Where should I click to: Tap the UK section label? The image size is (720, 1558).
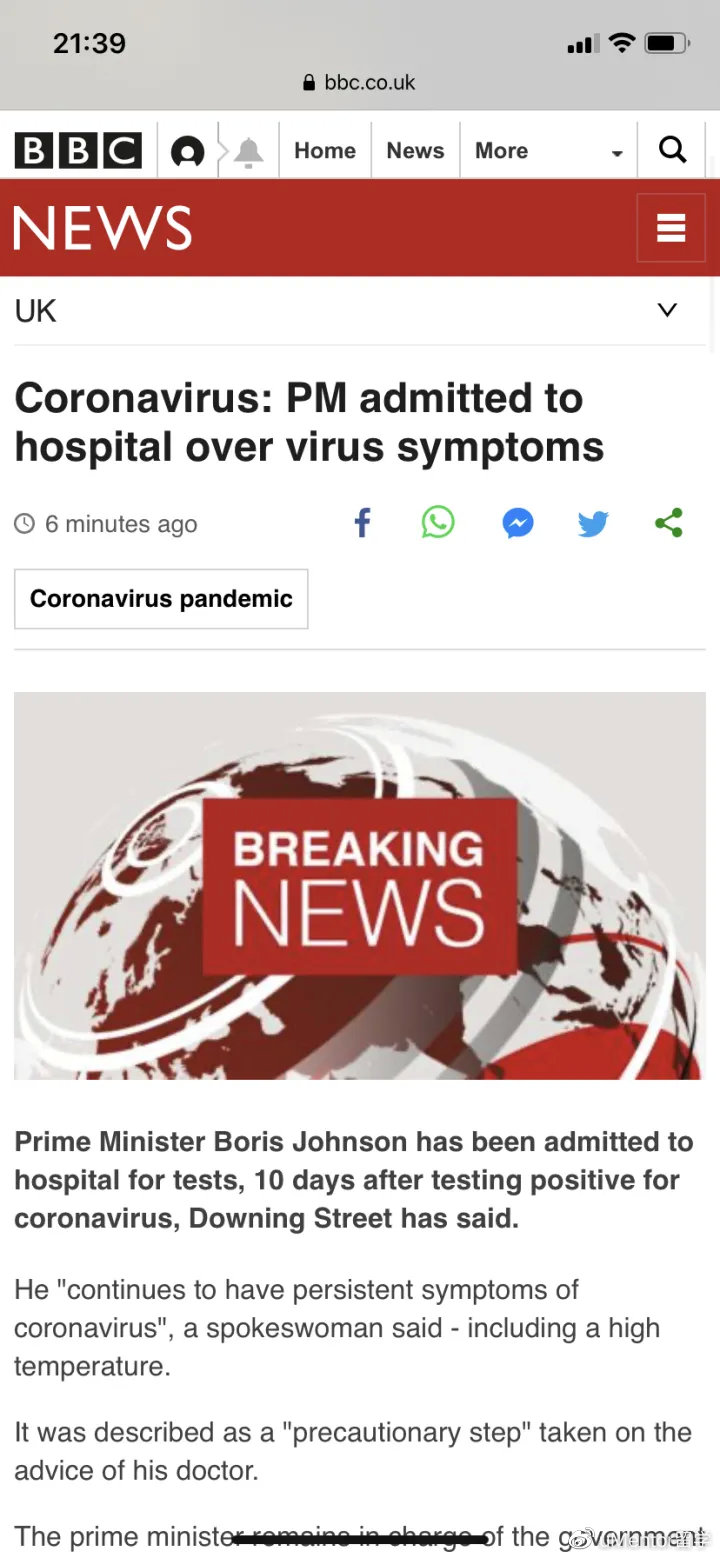point(36,311)
